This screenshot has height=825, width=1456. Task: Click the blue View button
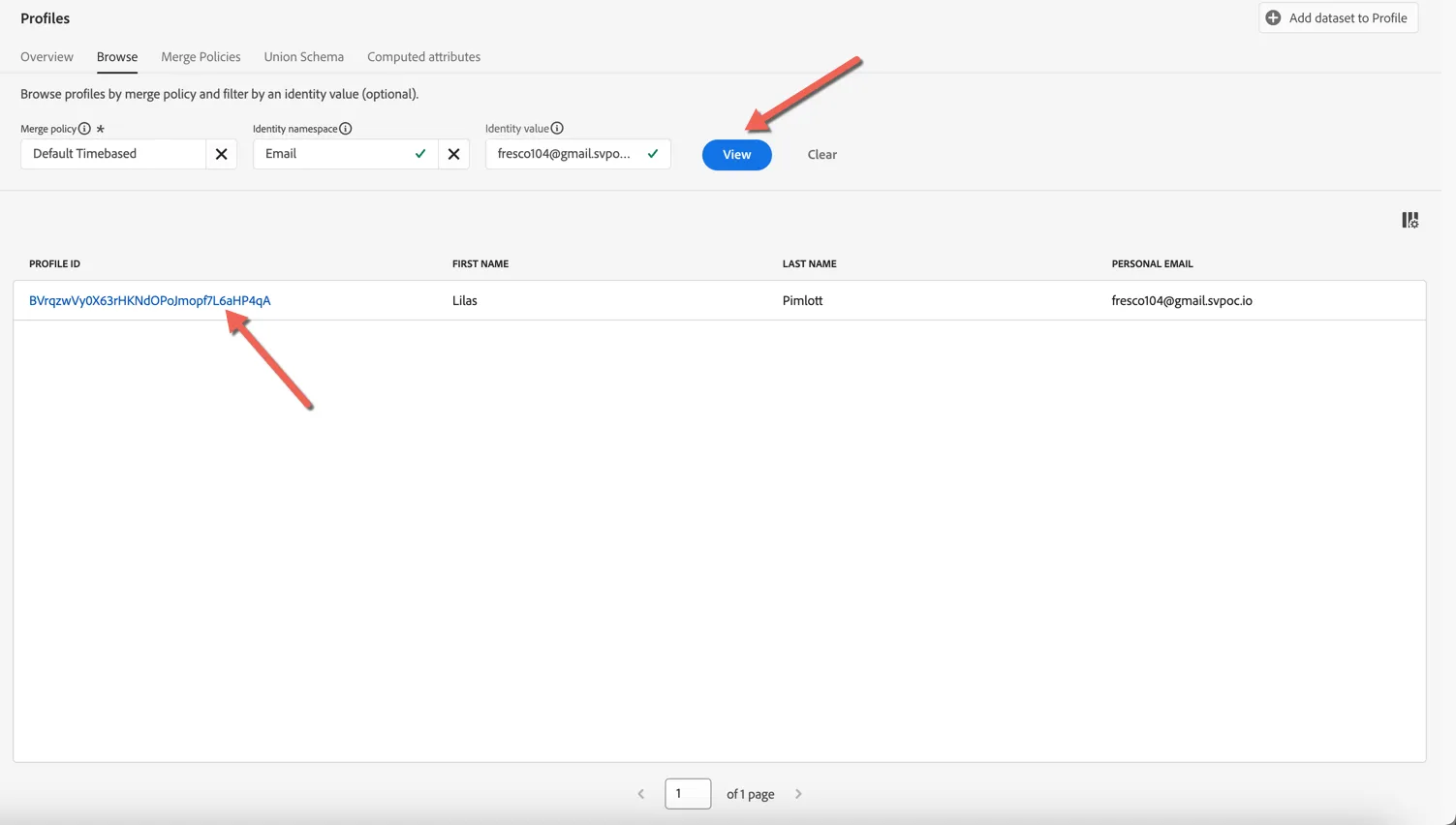pos(737,155)
